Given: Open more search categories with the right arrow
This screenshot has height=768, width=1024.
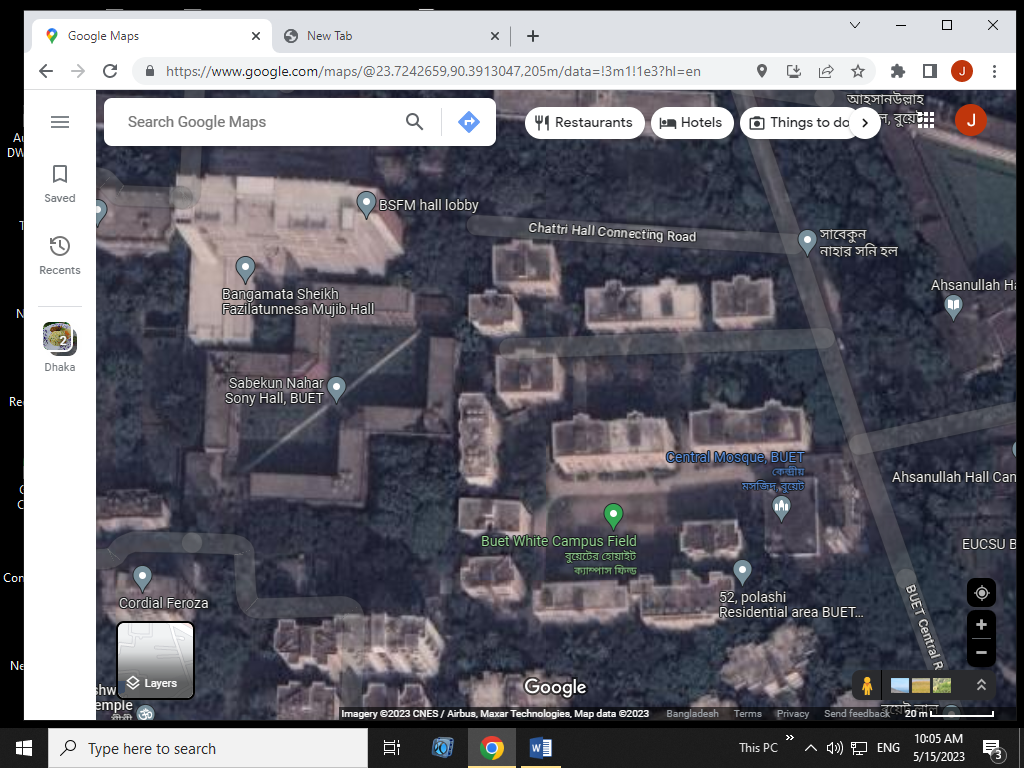Looking at the screenshot, I should tap(864, 122).
